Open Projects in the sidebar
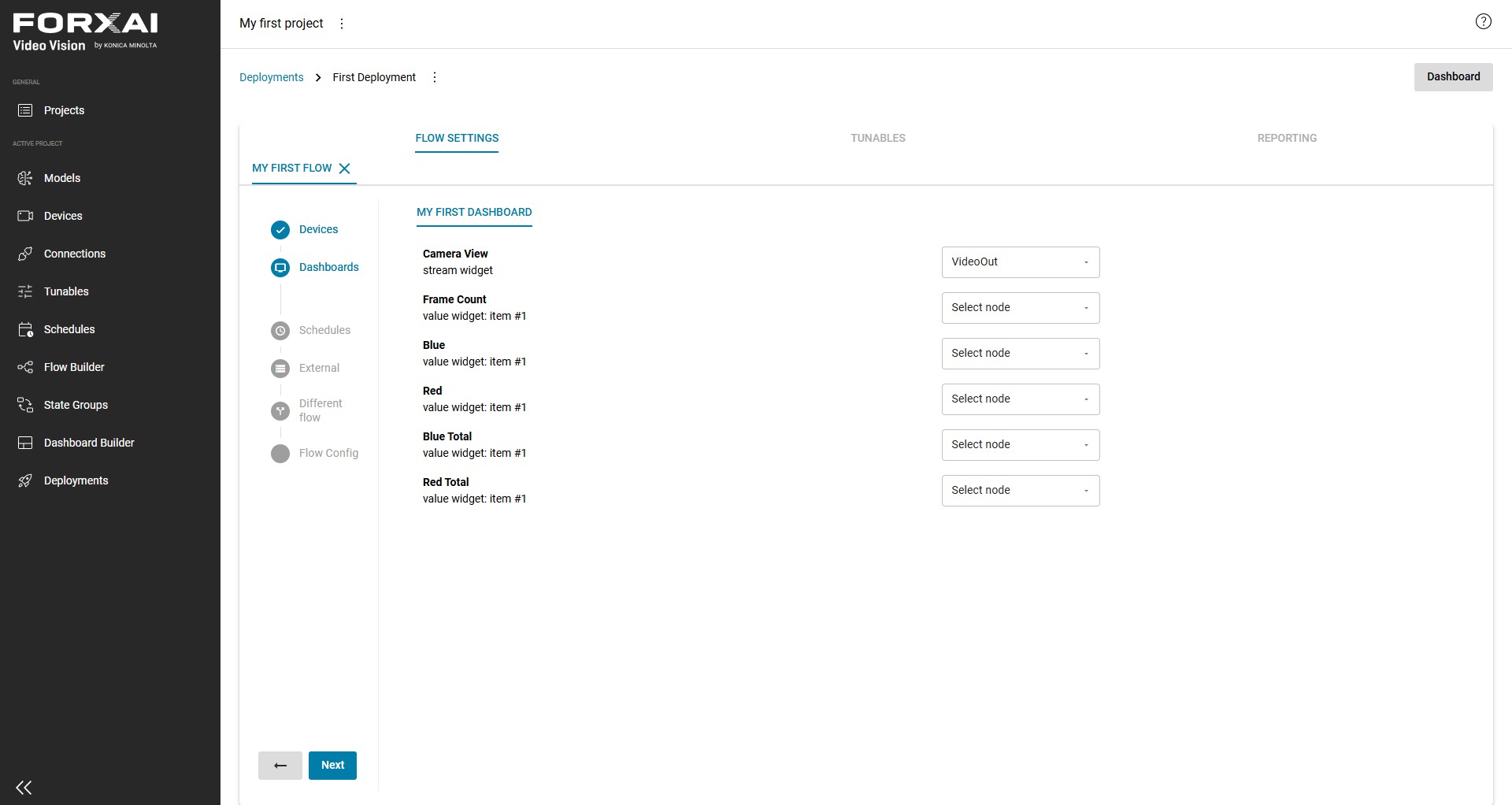Image resolution: width=1512 pixels, height=805 pixels. tap(64, 110)
